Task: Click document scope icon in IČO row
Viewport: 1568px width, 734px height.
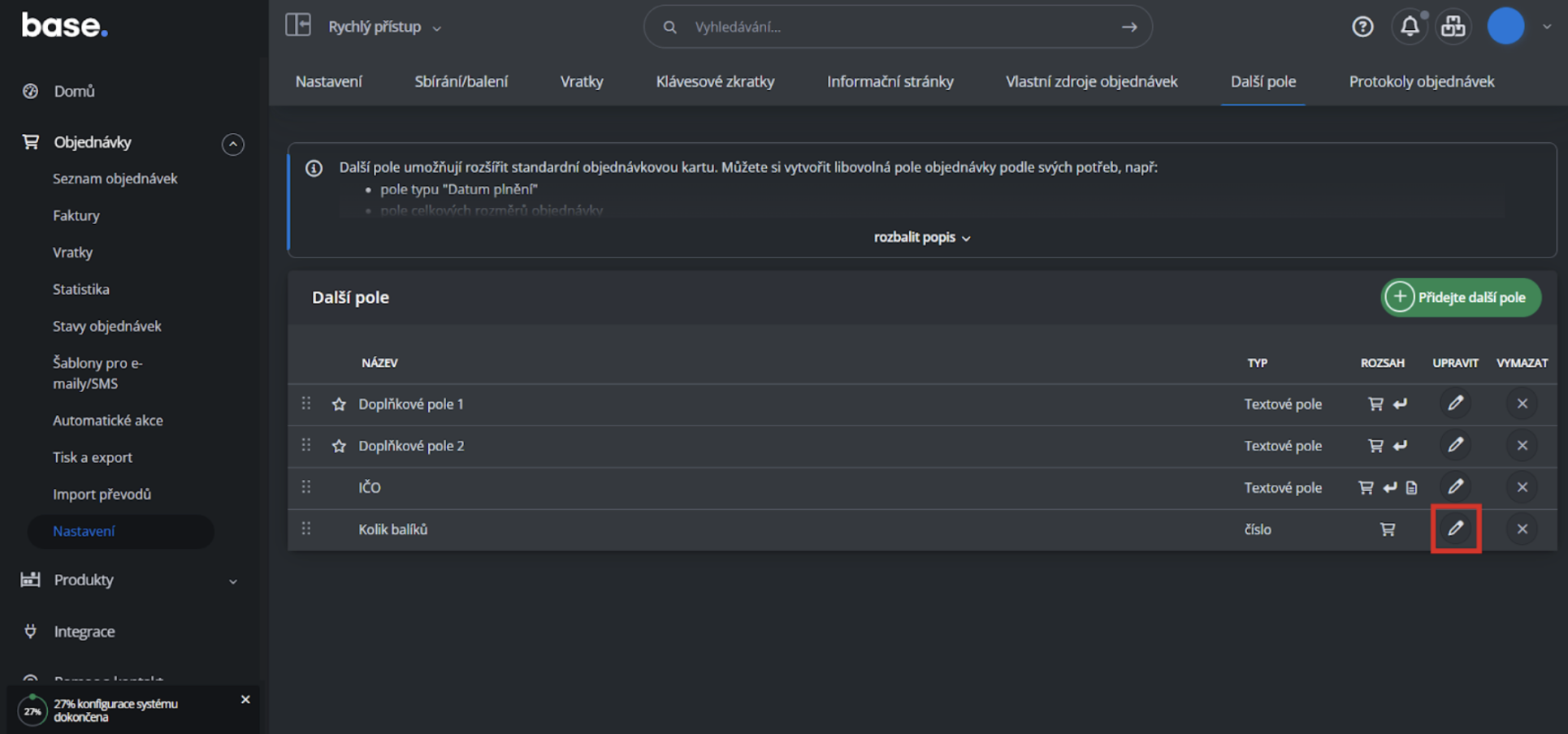Action: coord(1412,488)
